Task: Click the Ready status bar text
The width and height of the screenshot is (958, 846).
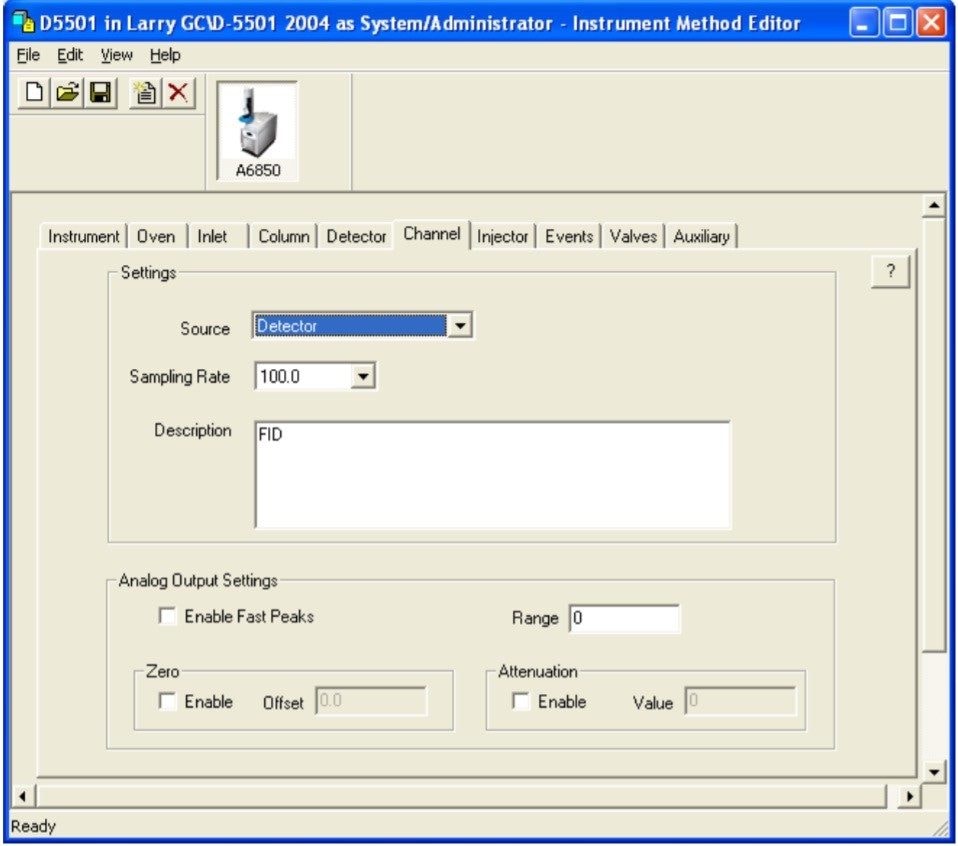Action: pyautogui.click(x=33, y=826)
